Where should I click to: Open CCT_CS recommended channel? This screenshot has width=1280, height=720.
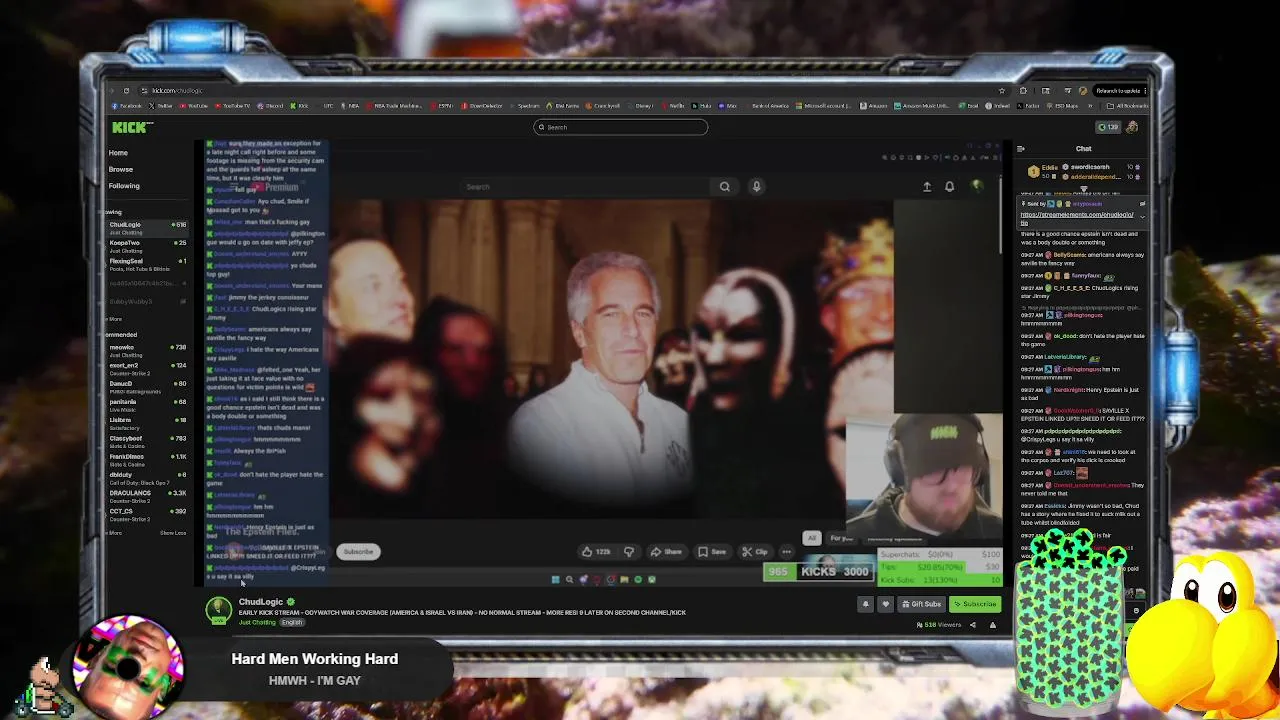[x=147, y=513]
